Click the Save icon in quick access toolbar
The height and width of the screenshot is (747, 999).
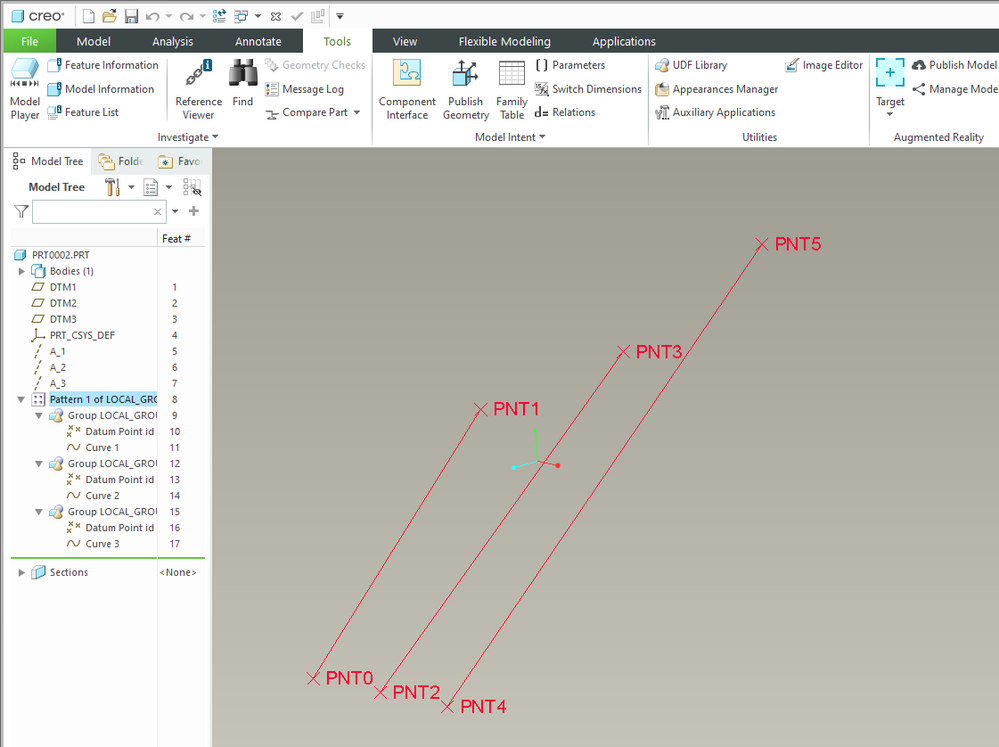(132, 16)
